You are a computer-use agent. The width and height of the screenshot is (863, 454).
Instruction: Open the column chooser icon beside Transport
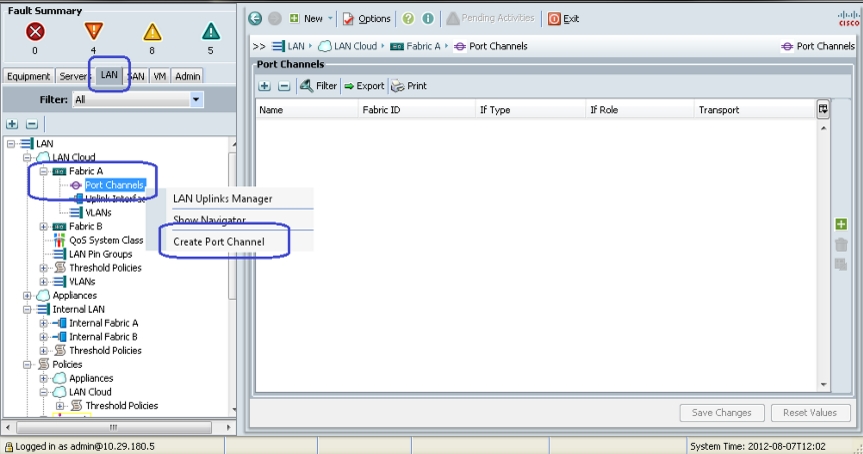(x=823, y=109)
